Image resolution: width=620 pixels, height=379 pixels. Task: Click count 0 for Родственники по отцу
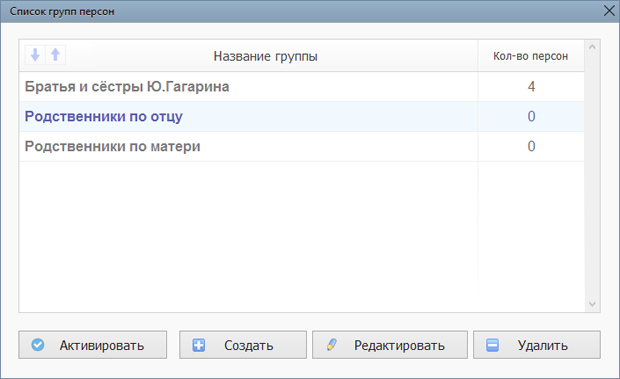coord(531,117)
